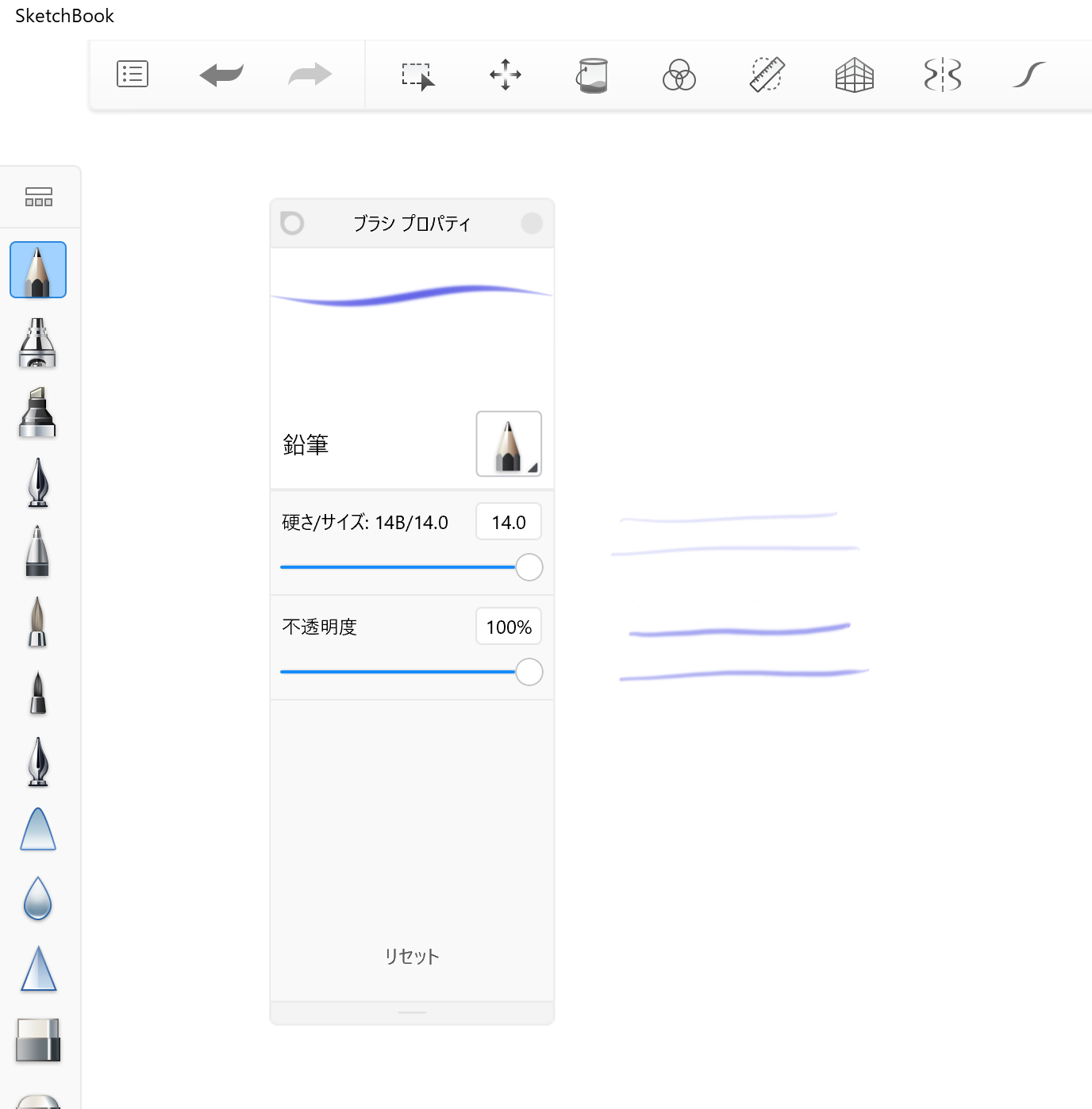This screenshot has width=1092, height=1109.
Task: Adjust the hardness/size slider handle
Action: coord(529,567)
